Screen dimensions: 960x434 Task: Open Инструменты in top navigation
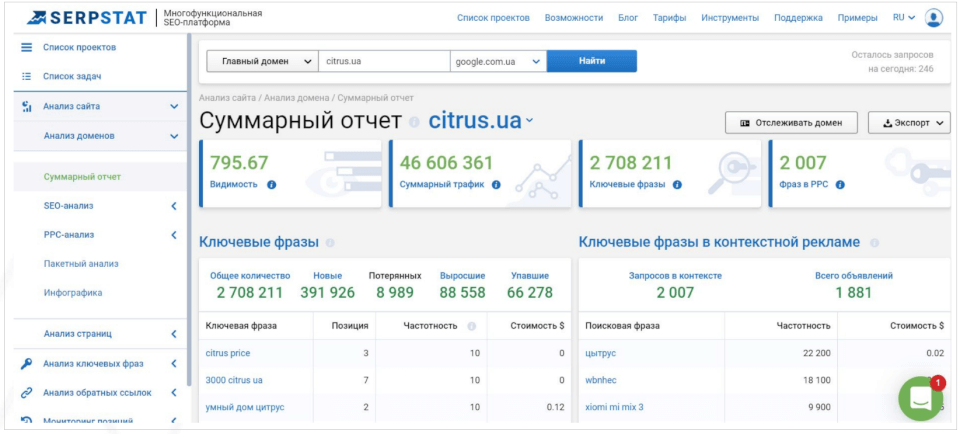click(x=730, y=18)
